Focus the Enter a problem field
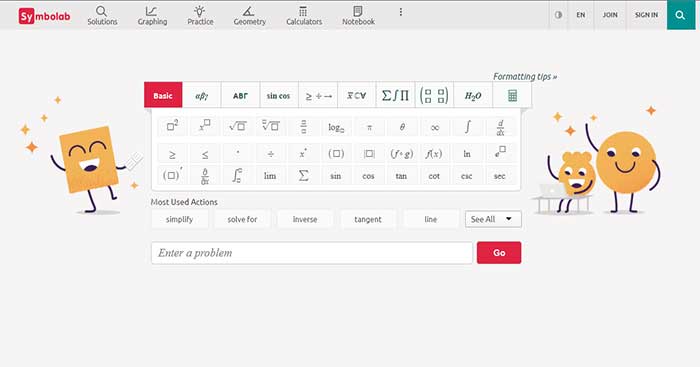The width and height of the screenshot is (700, 367). [312, 253]
